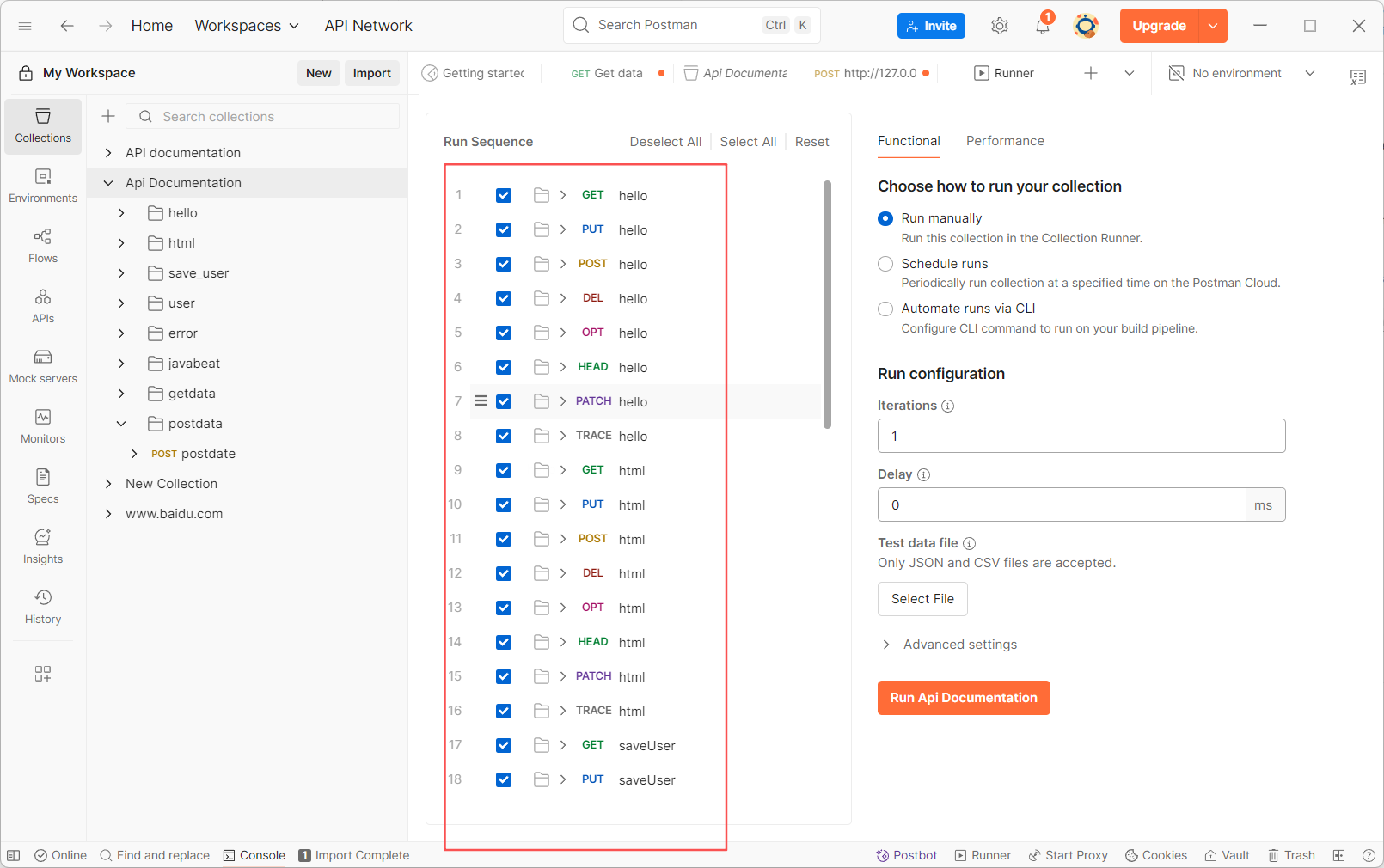Uncheck the DEL hello request
Viewport: 1384px width, 868px height.
(504, 298)
